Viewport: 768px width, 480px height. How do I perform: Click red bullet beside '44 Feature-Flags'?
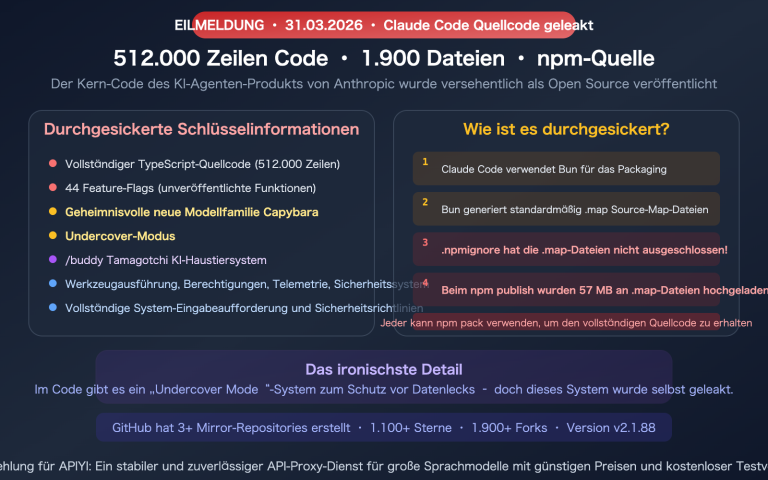pyautogui.click(x=53, y=187)
